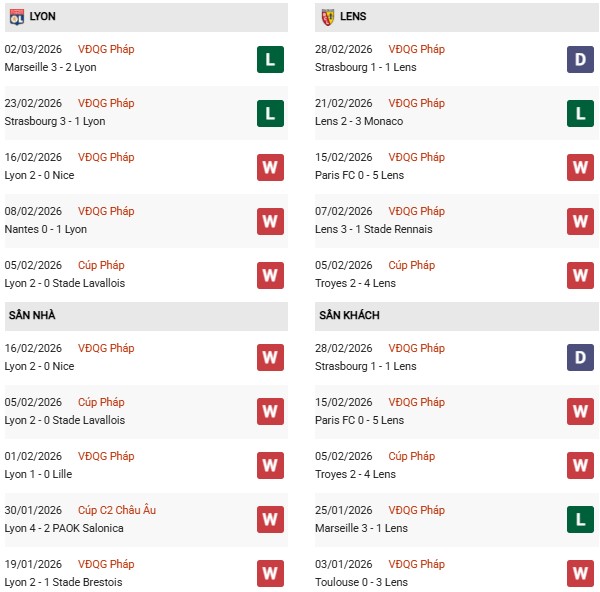Click the Lyon club logo icon
Screen dimensions: 600x592
(16, 17)
